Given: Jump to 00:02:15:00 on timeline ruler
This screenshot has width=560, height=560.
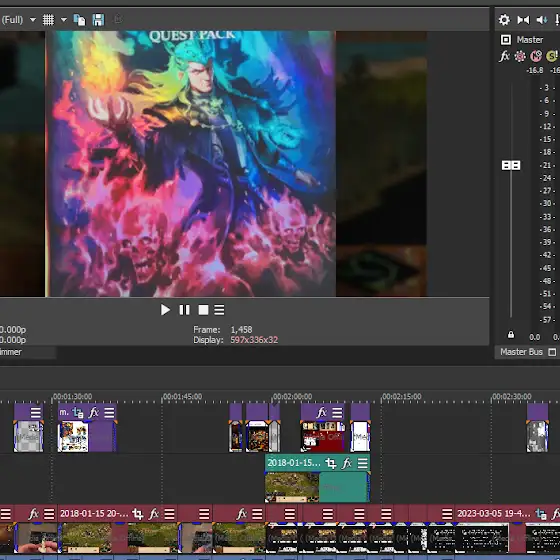Looking at the screenshot, I should pos(402,396).
